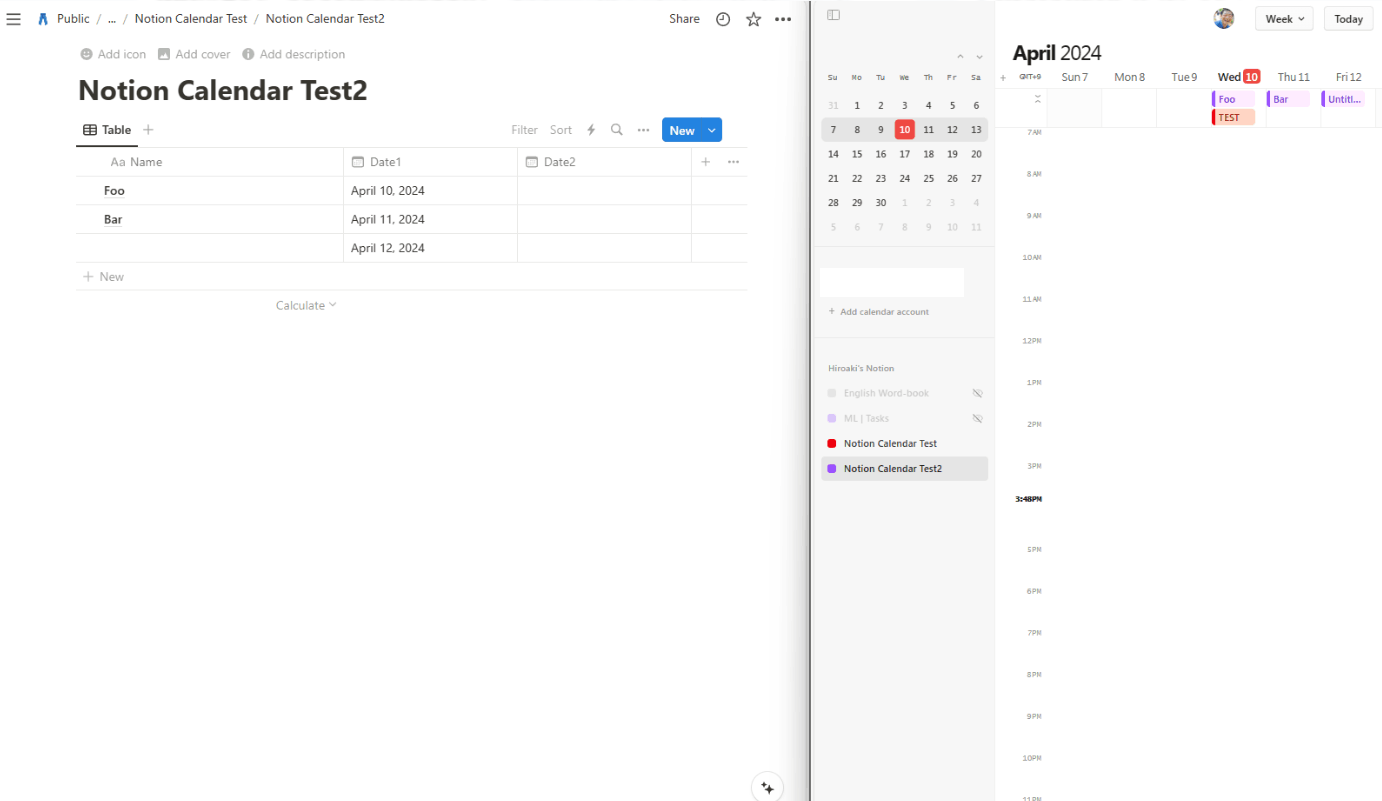Add a new property column plus icon
Image resolution: width=1382 pixels, height=801 pixels.
click(x=705, y=162)
